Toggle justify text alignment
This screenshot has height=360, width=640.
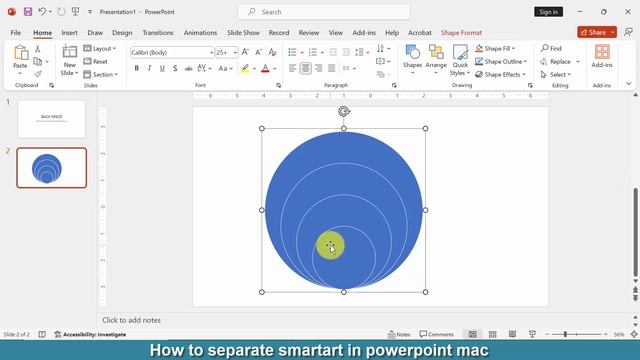(x=331, y=69)
